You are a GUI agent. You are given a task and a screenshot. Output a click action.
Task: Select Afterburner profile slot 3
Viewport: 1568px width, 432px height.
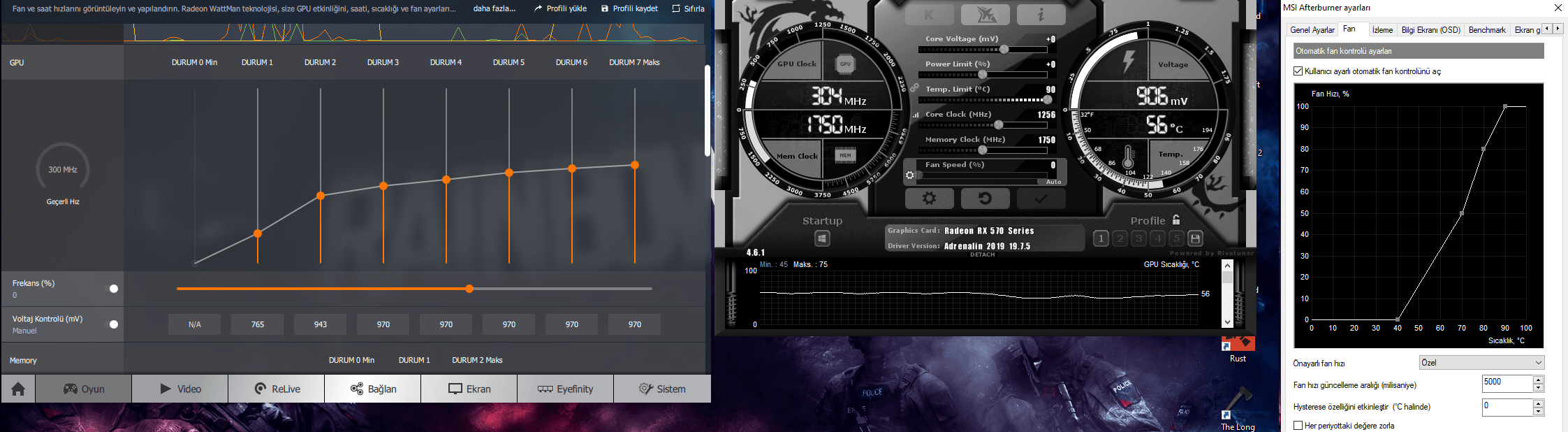[x=1138, y=238]
